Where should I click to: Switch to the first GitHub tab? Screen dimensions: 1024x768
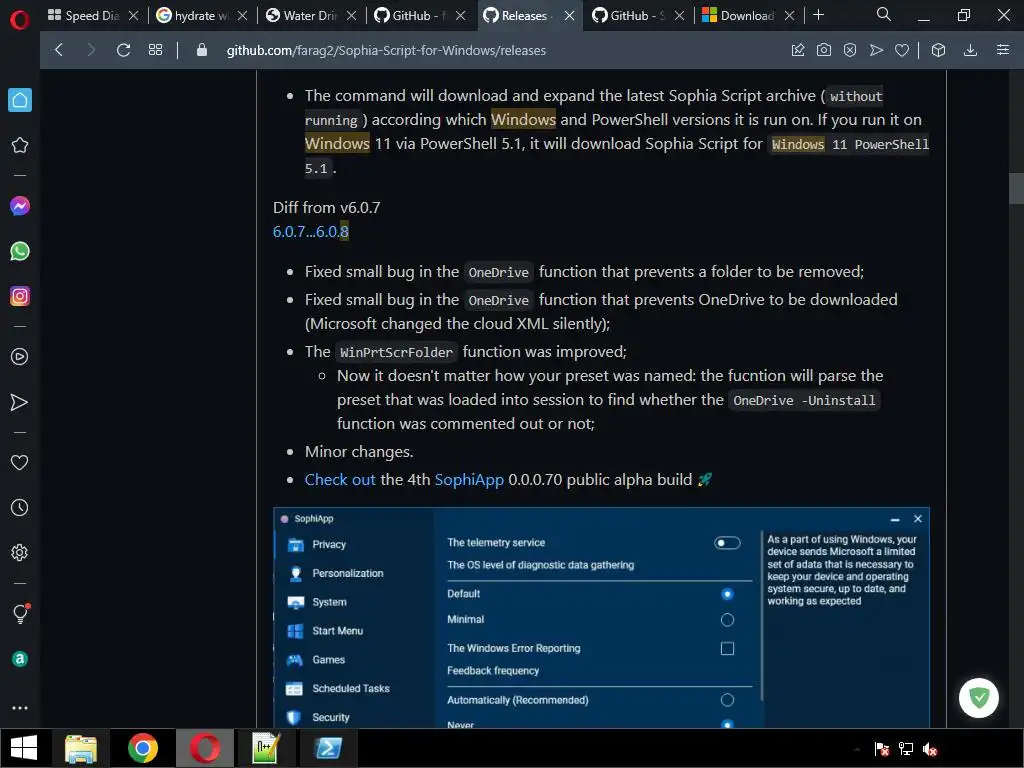[x=419, y=16]
